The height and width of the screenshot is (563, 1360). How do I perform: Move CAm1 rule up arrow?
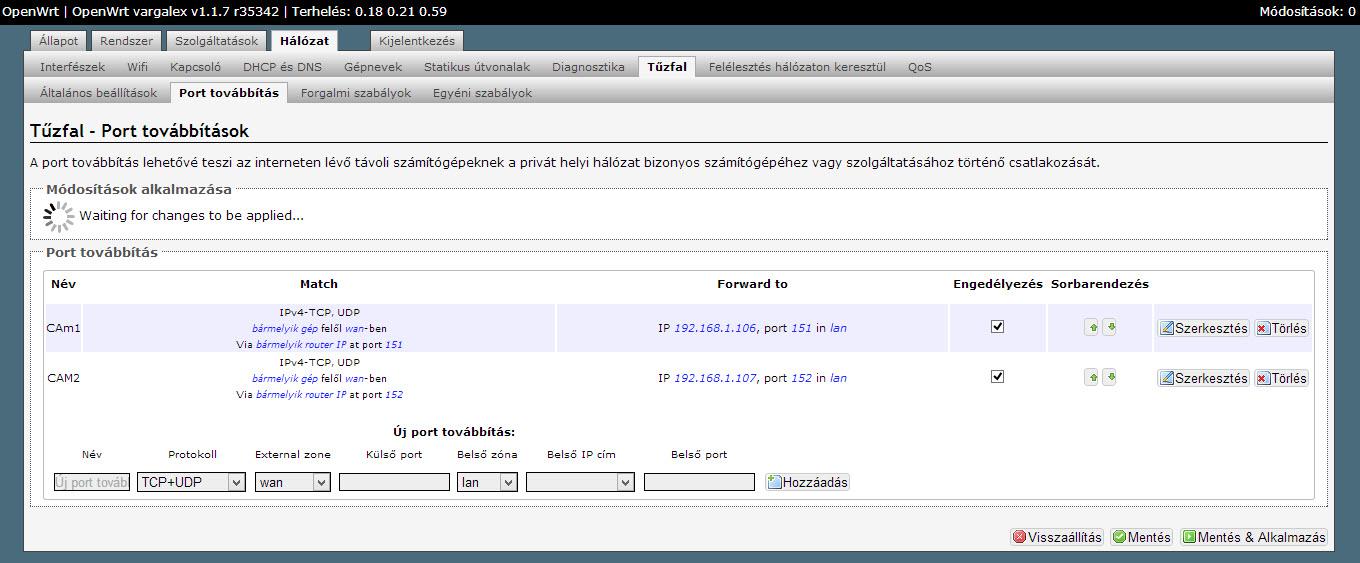[1091, 327]
